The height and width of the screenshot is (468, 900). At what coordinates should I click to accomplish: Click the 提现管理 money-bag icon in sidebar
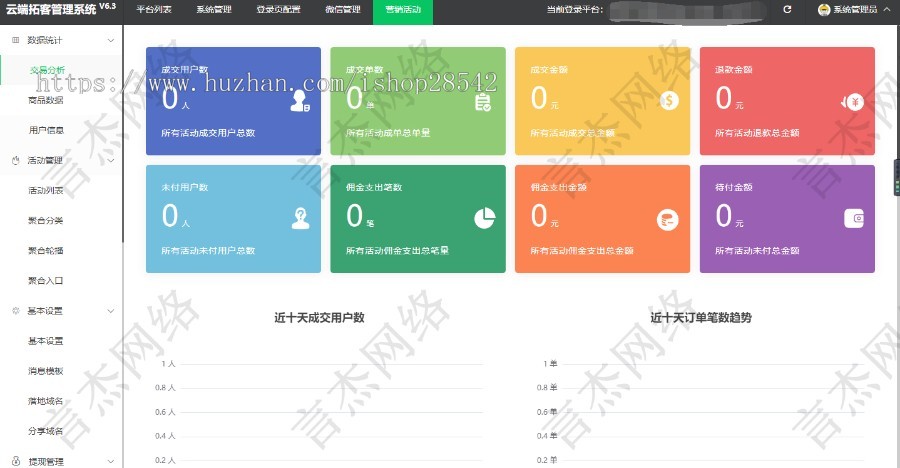[x=15, y=461]
